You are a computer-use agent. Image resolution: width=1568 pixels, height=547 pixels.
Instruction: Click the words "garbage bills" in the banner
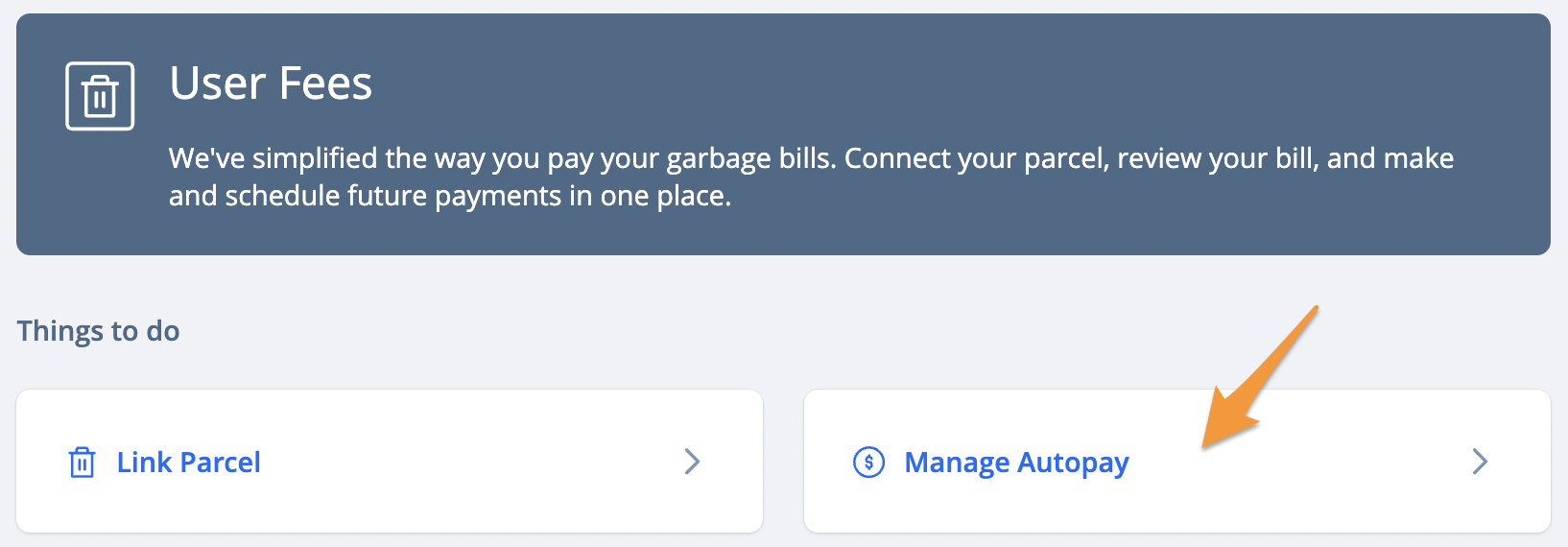point(750,158)
